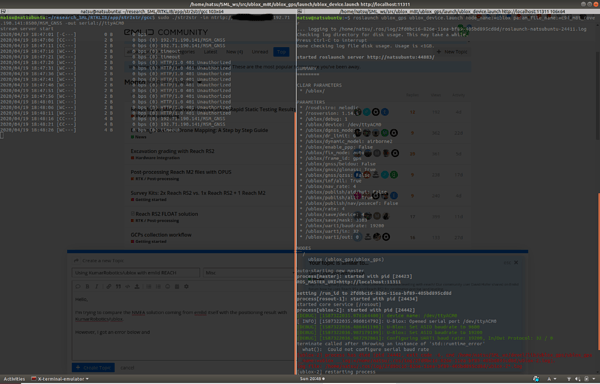Open the composer options gear menu
This screenshot has width=600, height=384.
186,286
